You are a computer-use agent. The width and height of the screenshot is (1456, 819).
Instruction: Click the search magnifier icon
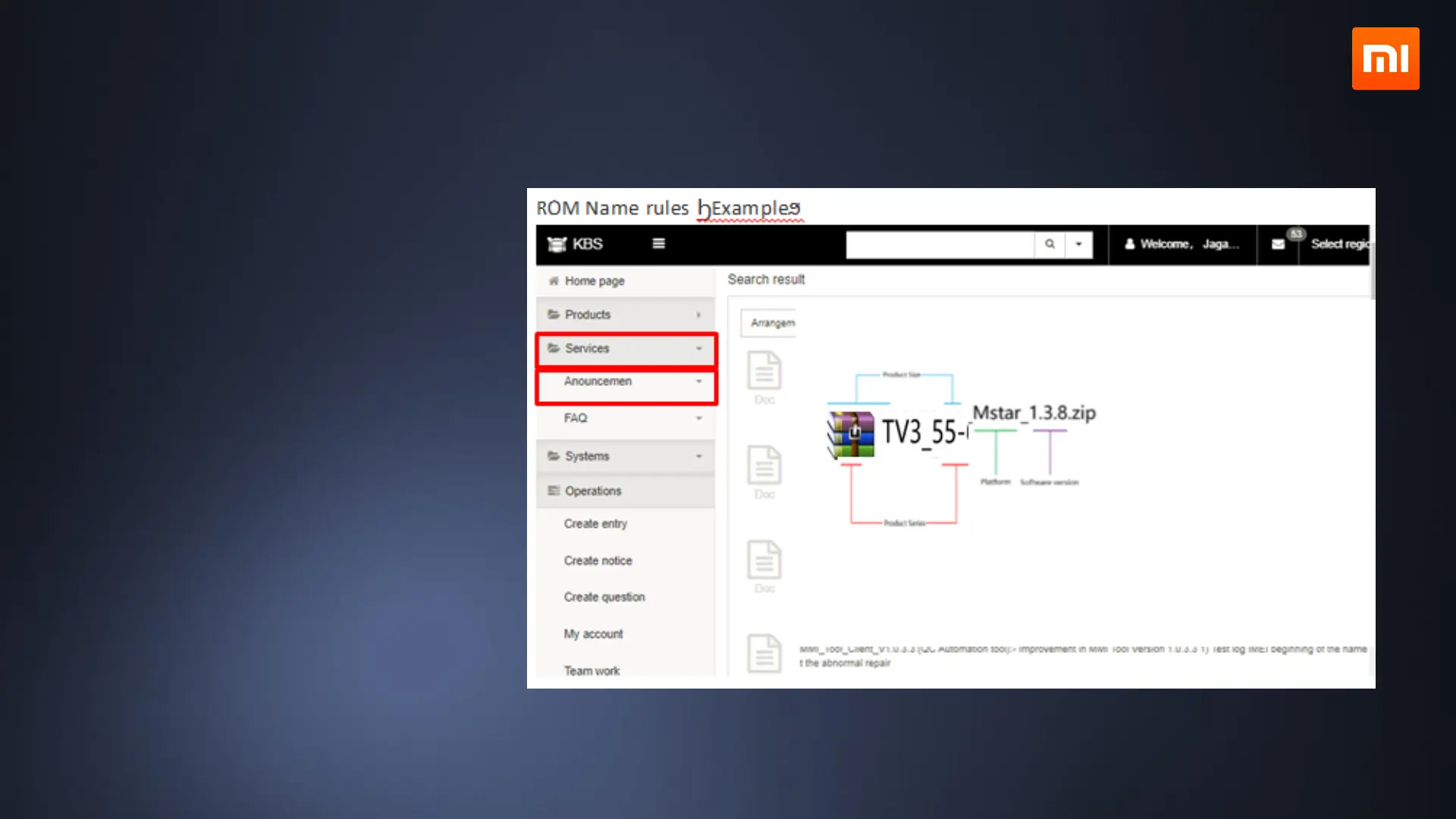[1050, 244]
